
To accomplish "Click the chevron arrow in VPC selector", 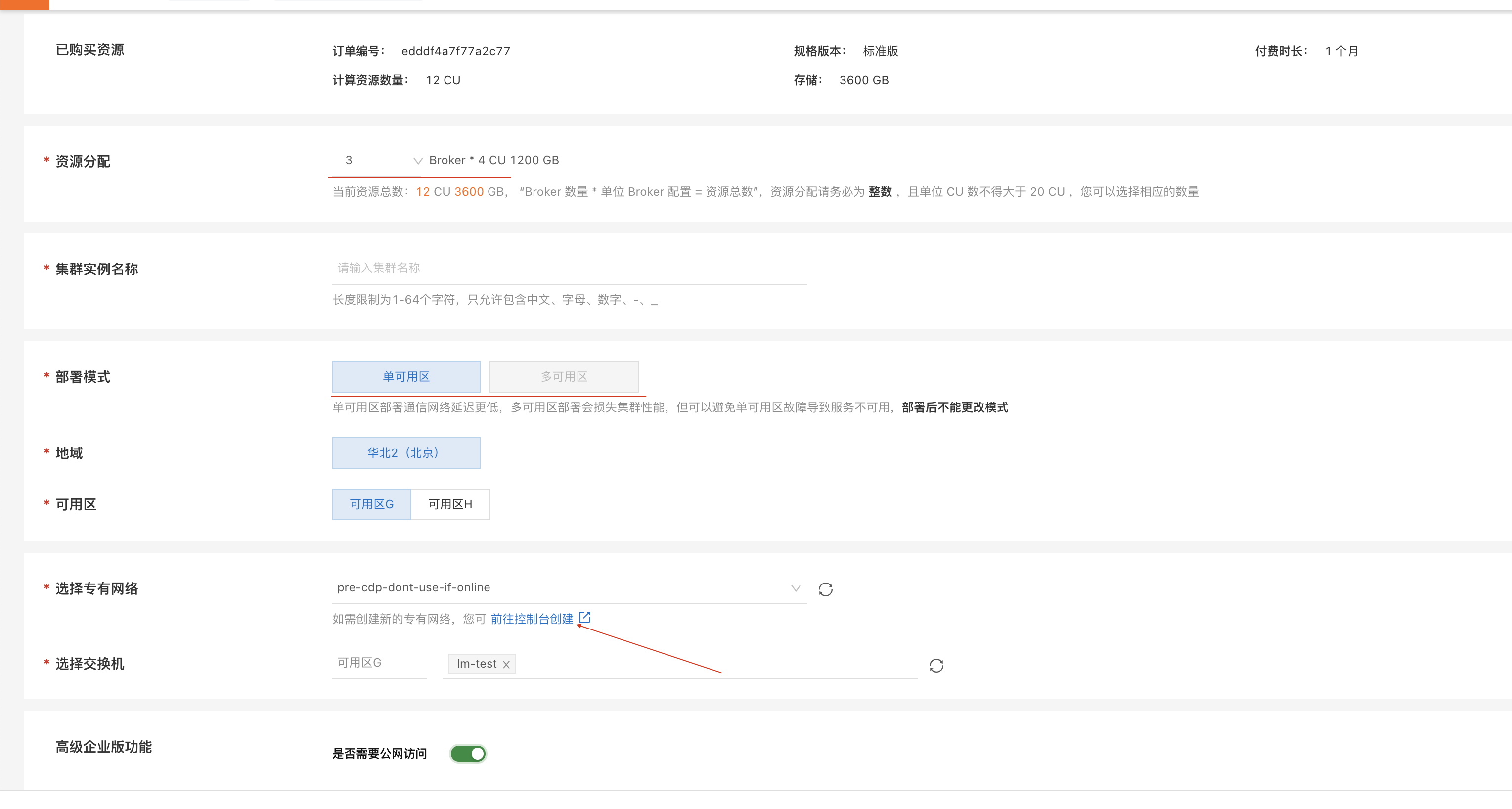I will coord(796,588).
